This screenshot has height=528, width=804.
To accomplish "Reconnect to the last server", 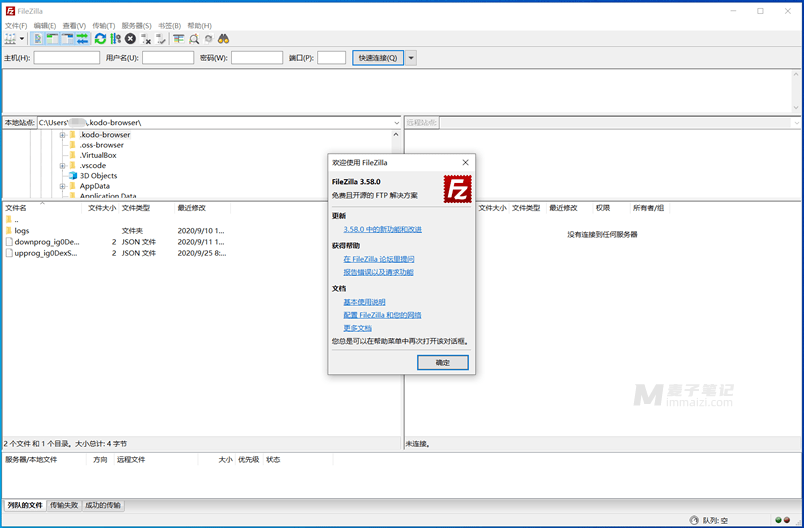I will (160, 39).
